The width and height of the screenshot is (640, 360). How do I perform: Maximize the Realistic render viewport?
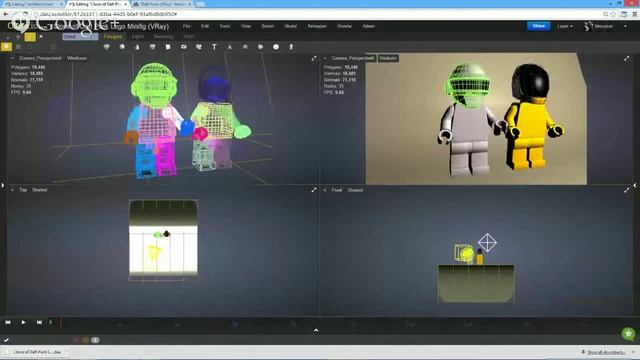tap(627, 58)
